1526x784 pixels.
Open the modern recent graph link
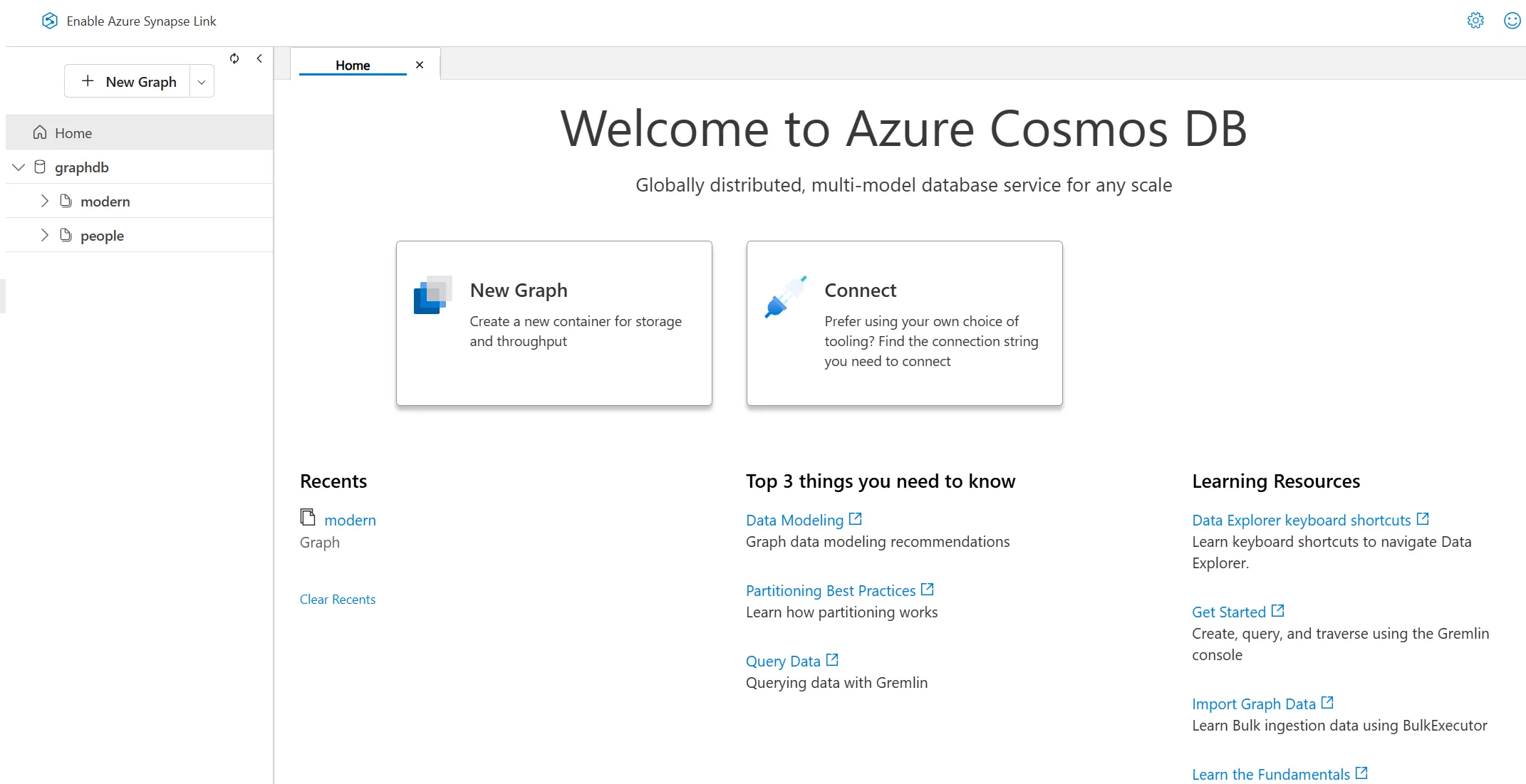tap(350, 521)
